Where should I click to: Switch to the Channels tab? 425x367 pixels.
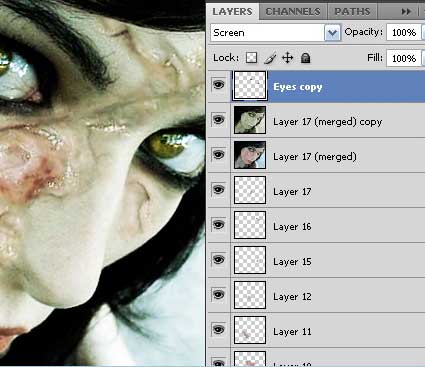293,12
